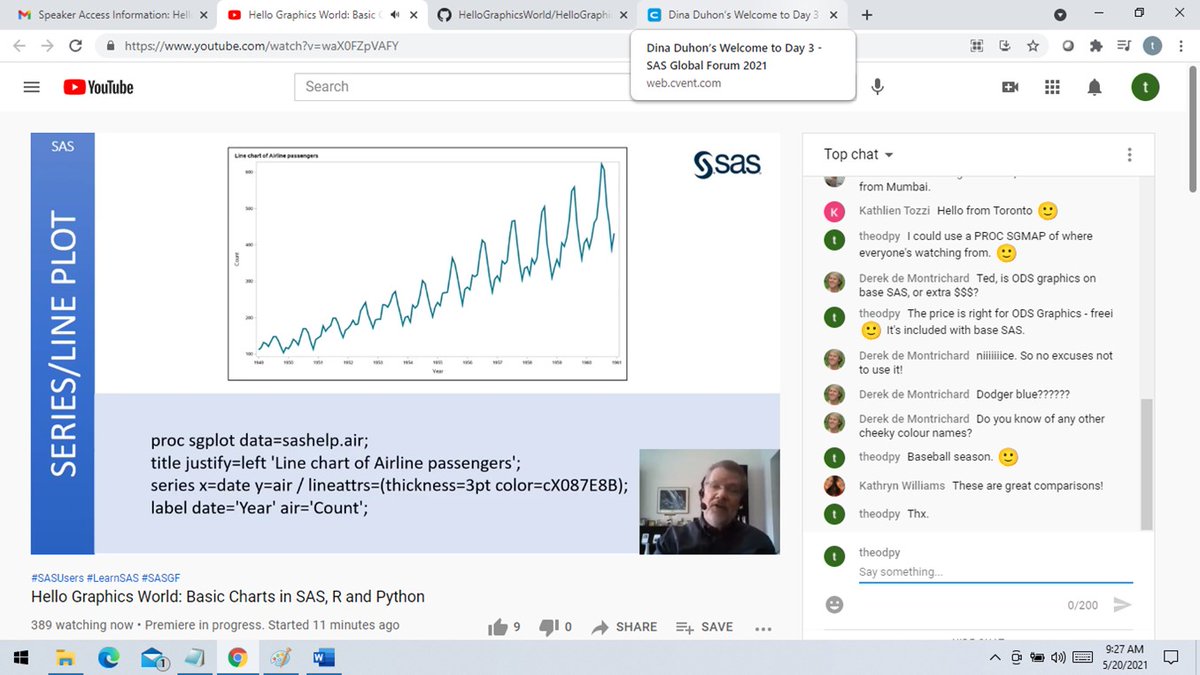Screen dimensions: 1200x675
Task: Click the live chat scrollbar thumb
Action: [x=1147, y=465]
